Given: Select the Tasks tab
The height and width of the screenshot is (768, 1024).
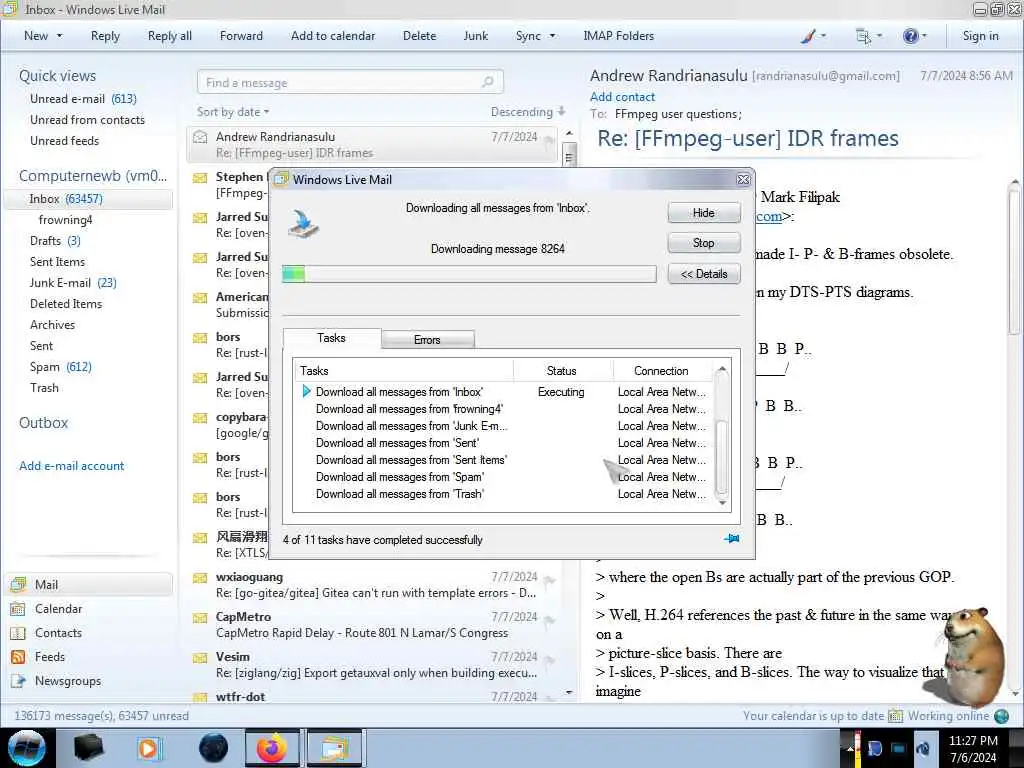Looking at the screenshot, I should [332, 338].
